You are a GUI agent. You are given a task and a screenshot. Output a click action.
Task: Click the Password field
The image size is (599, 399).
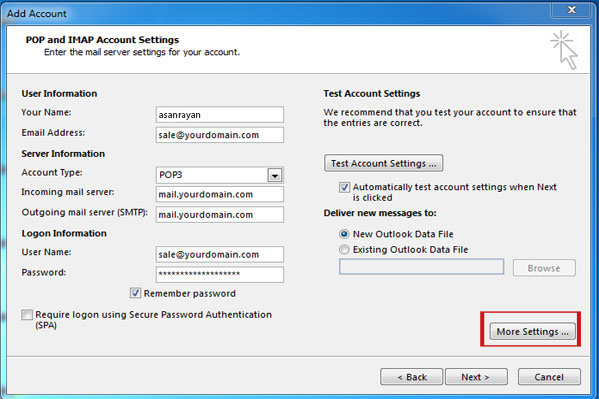click(x=220, y=274)
